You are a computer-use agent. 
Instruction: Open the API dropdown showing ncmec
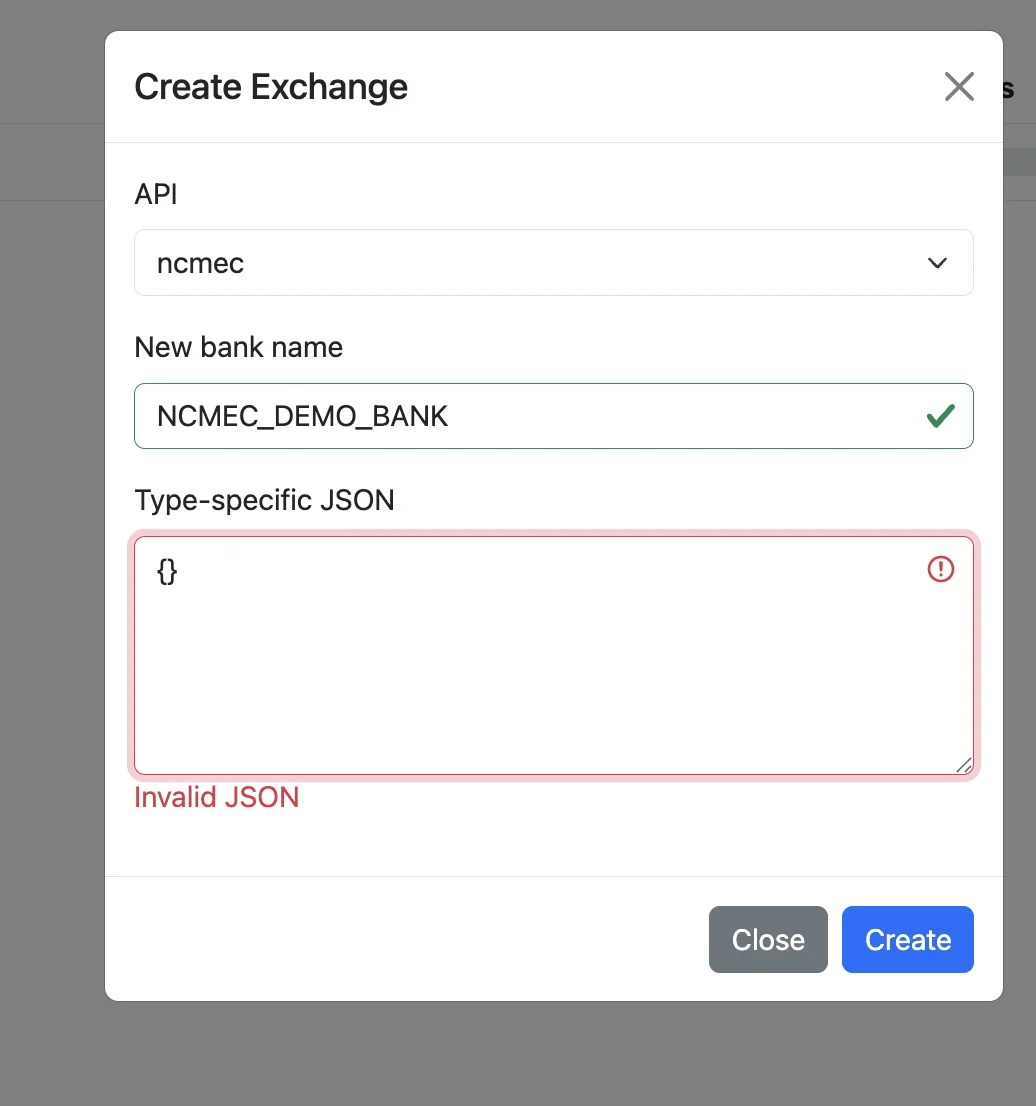coord(554,262)
